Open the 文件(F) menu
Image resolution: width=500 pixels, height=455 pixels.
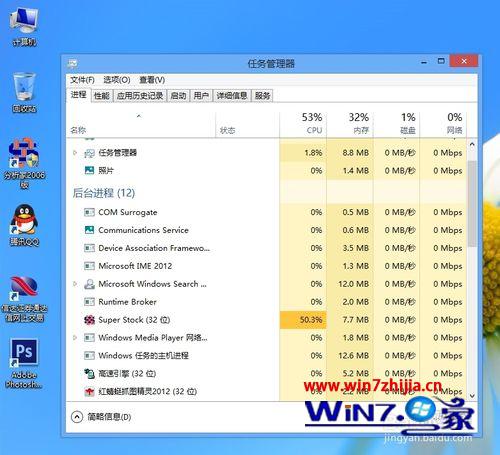[x=82, y=80]
